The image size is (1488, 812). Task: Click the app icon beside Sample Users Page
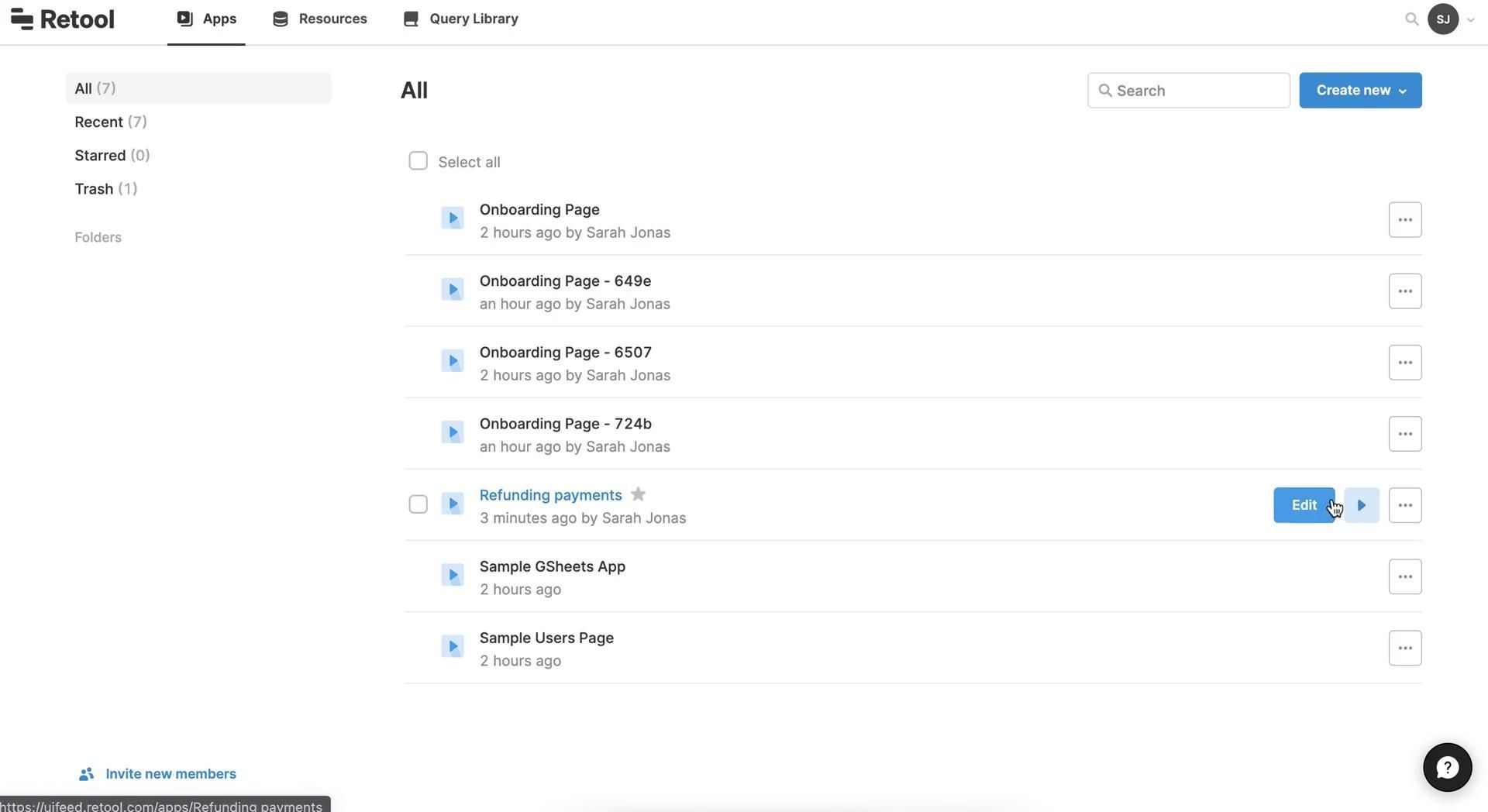click(x=453, y=646)
